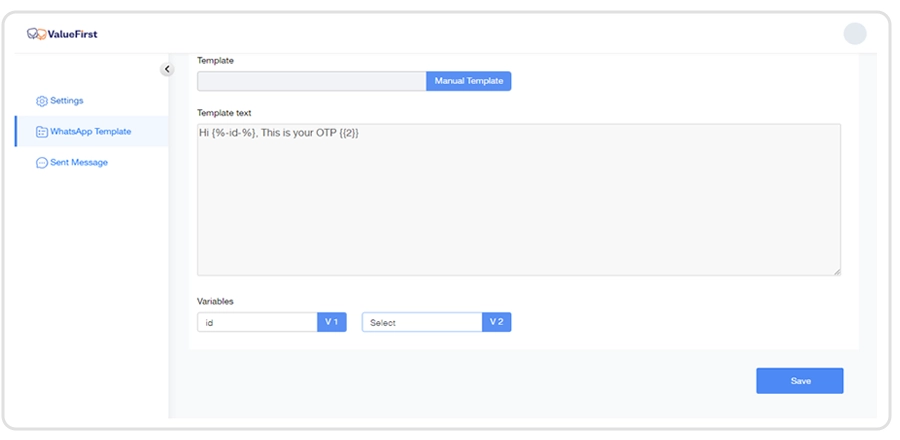This screenshot has height=440, width=900.
Task: Click the V 1 variable button
Action: click(x=332, y=322)
